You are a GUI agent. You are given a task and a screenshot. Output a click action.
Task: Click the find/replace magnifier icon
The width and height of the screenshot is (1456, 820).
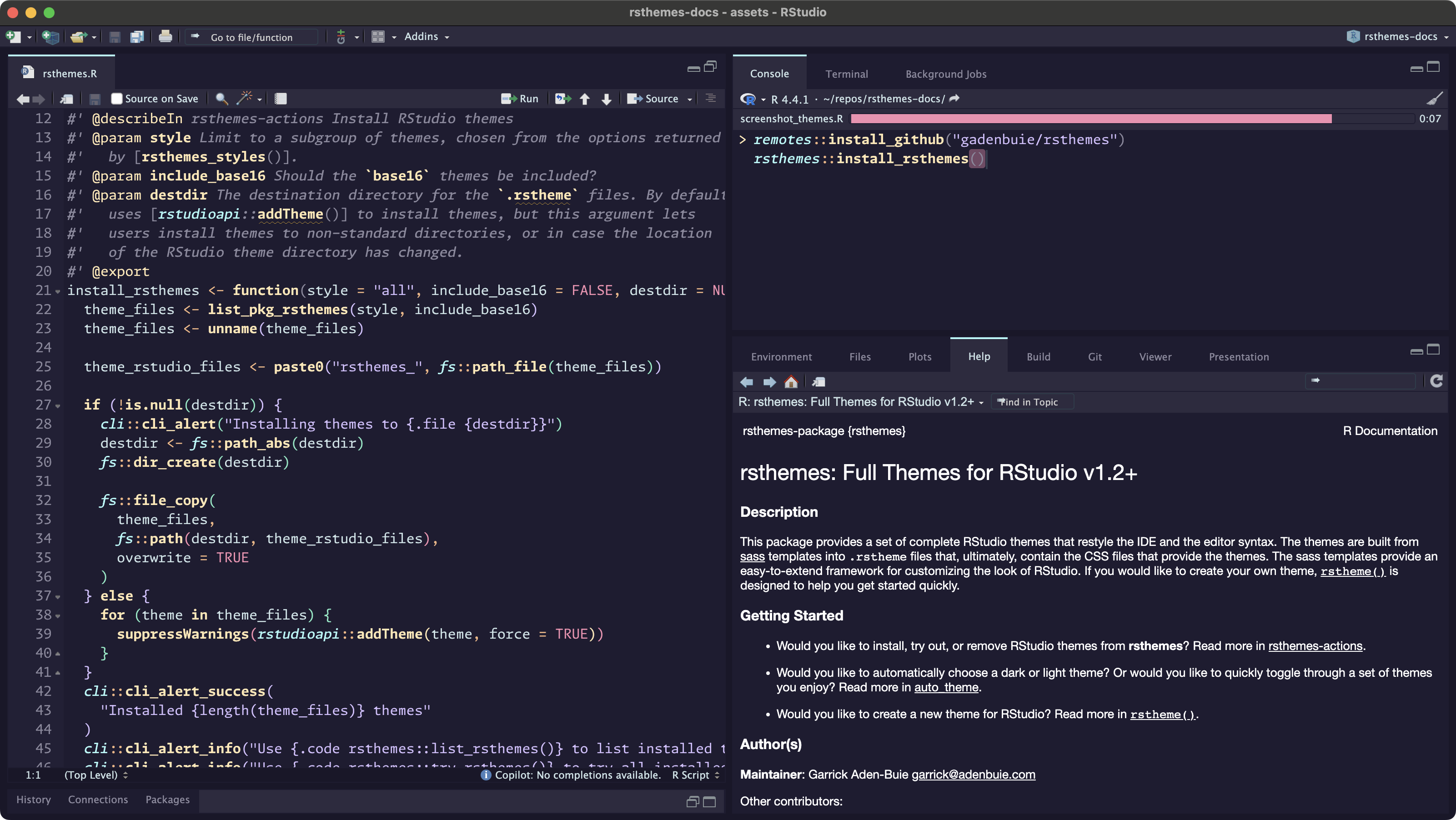tap(221, 99)
